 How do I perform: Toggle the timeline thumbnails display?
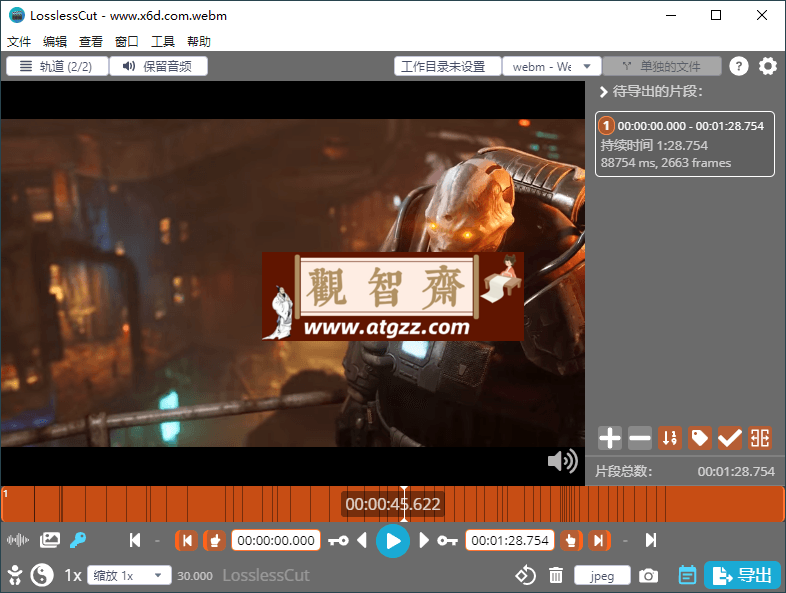tap(50, 540)
